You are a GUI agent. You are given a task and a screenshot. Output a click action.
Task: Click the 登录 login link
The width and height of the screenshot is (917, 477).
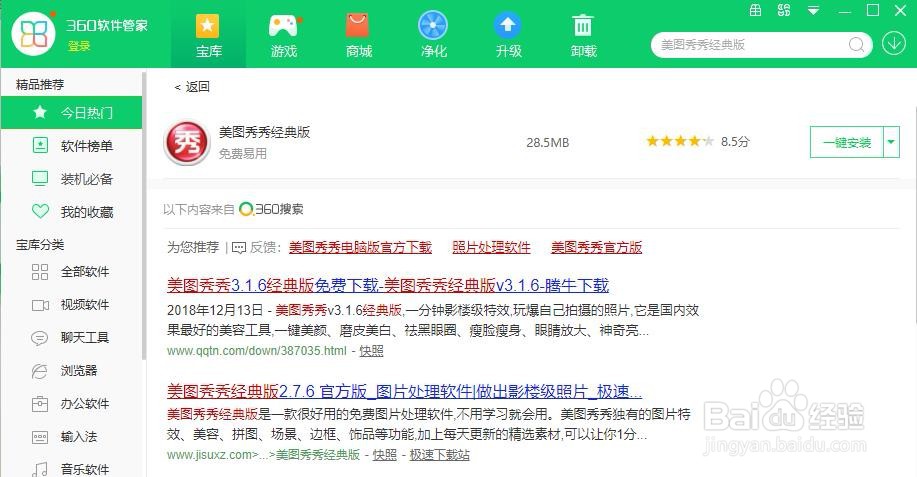(79, 46)
